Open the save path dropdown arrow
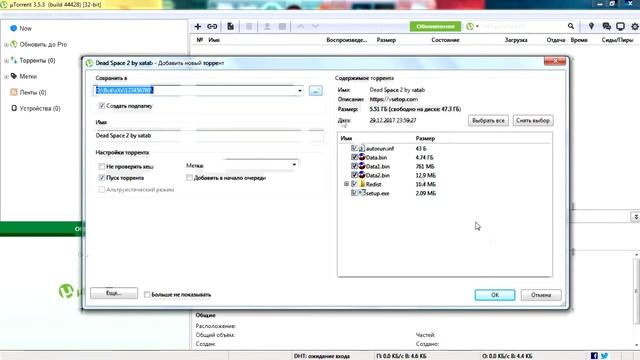This screenshot has height=360, width=640. [300, 91]
